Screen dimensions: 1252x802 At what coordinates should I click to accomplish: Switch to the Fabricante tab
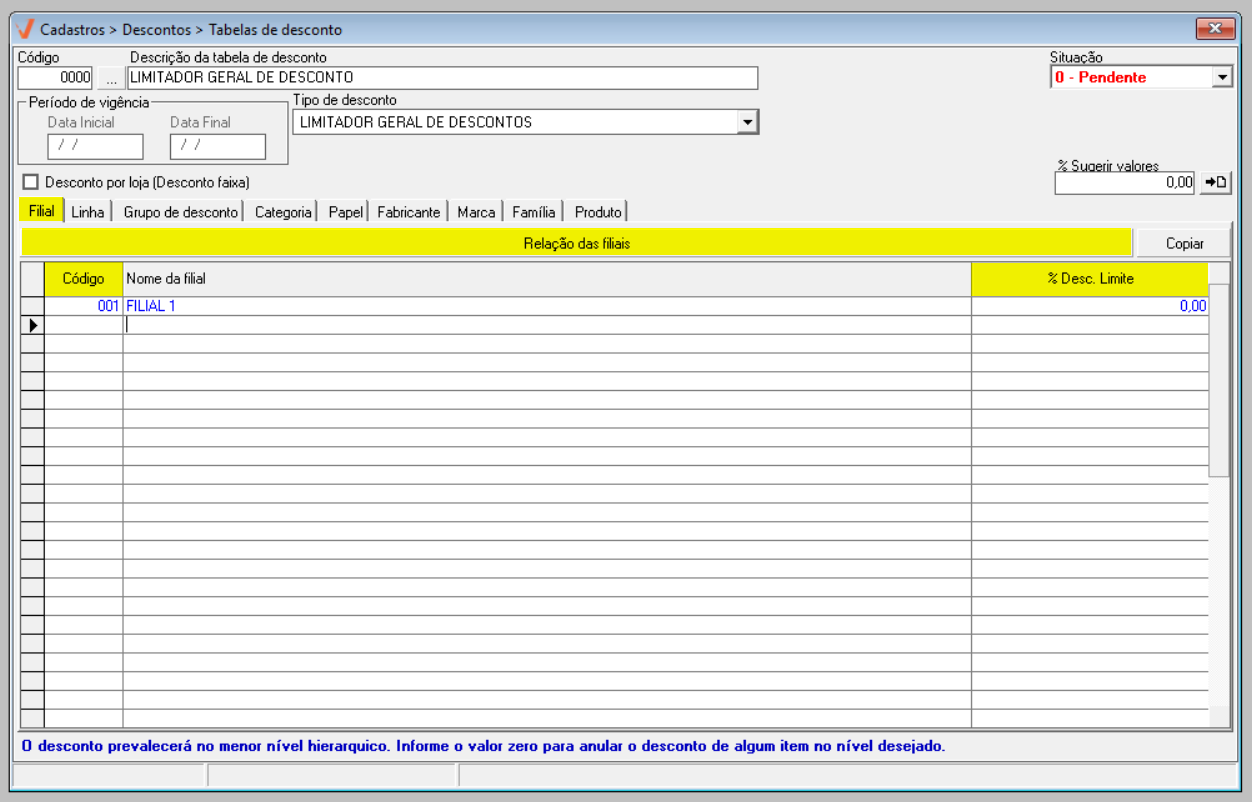pyautogui.click(x=408, y=212)
